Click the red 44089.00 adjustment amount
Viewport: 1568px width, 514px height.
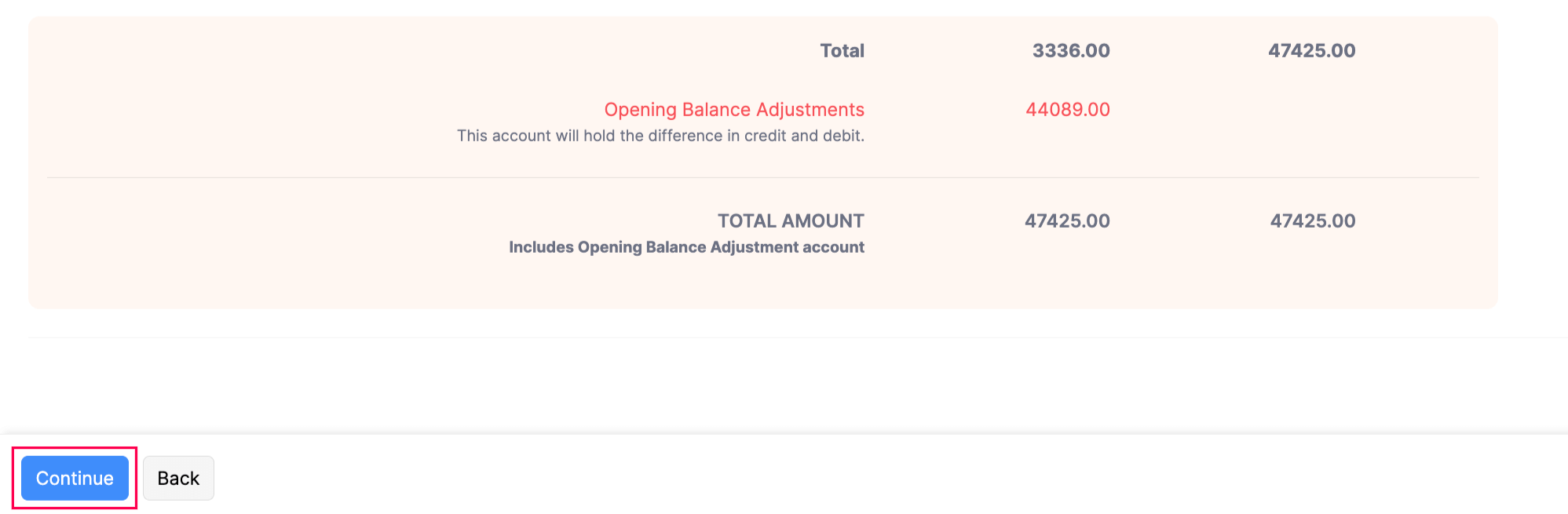1067,110
